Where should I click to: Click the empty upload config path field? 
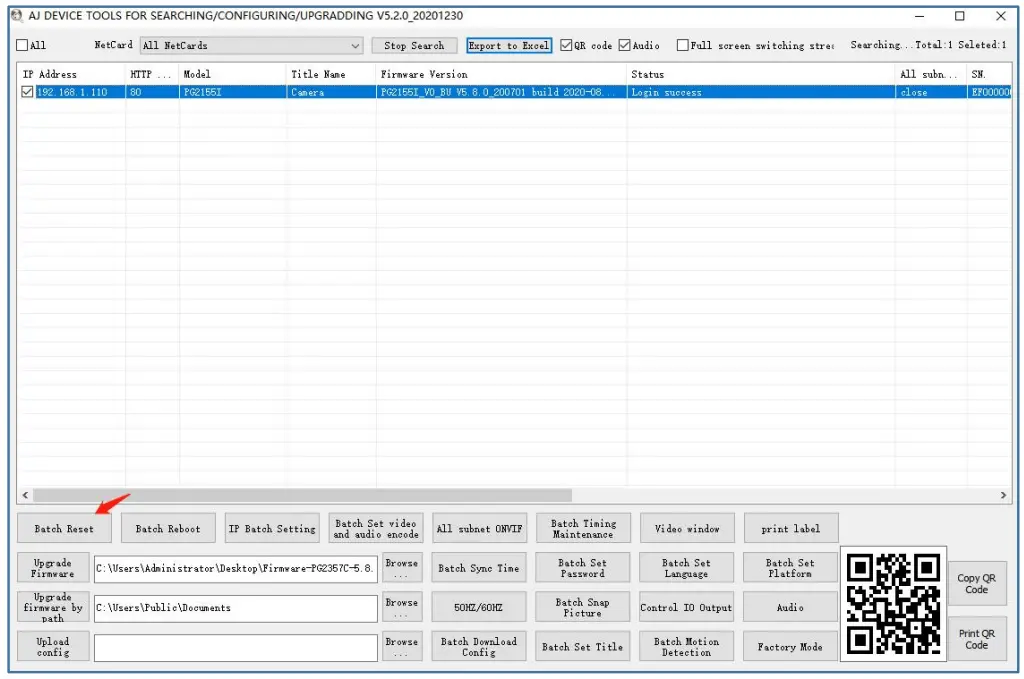click(236, 648)
